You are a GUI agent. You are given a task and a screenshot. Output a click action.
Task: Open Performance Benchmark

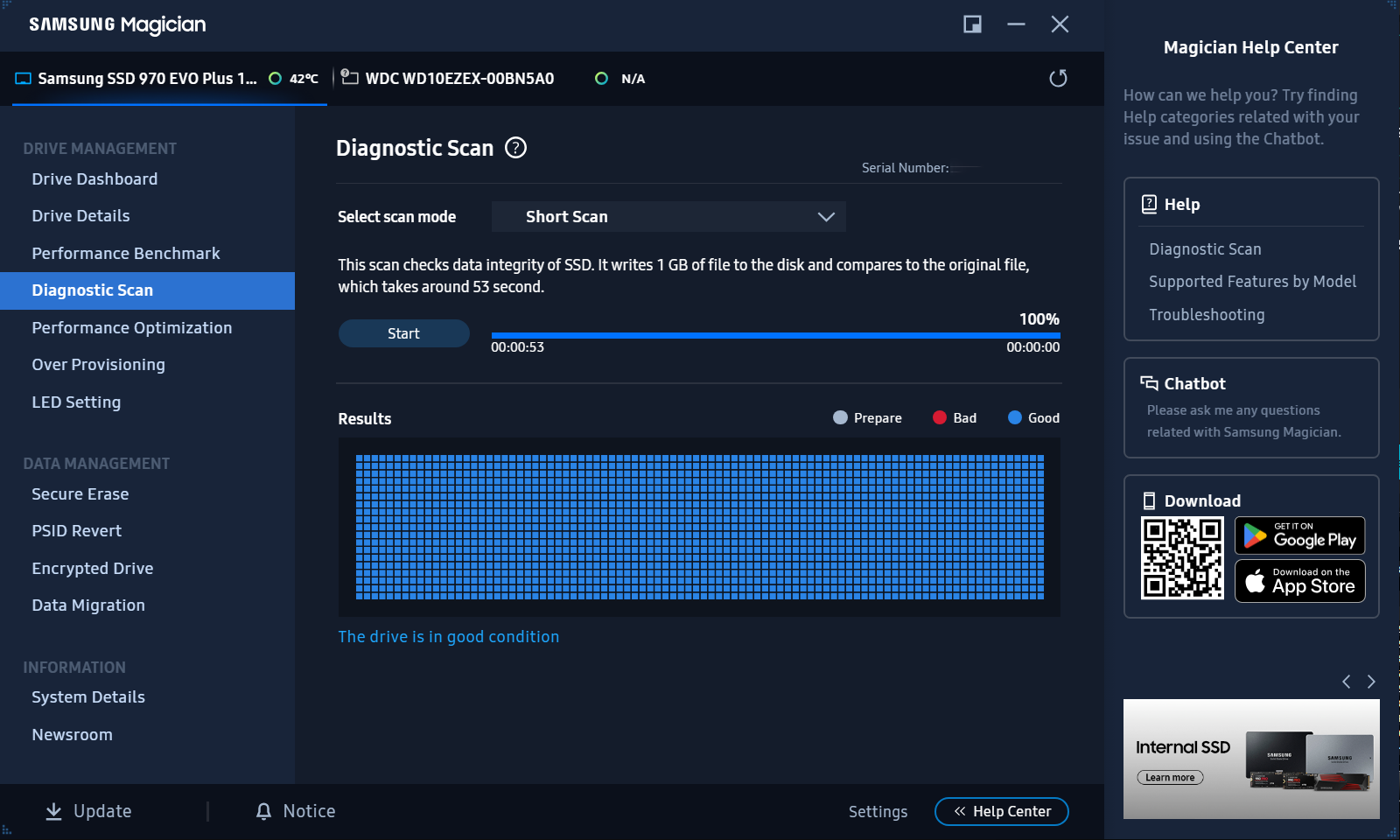[126, 254]
